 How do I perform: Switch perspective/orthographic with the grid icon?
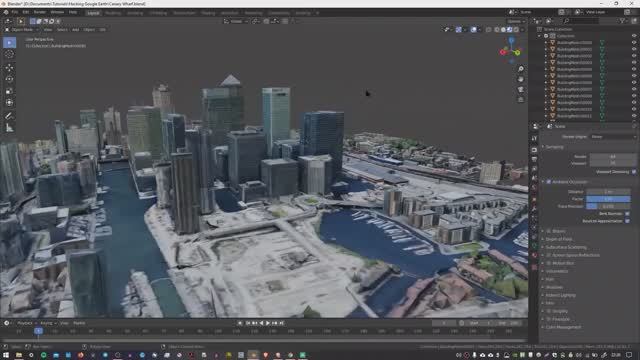click(x=521, y=100)
